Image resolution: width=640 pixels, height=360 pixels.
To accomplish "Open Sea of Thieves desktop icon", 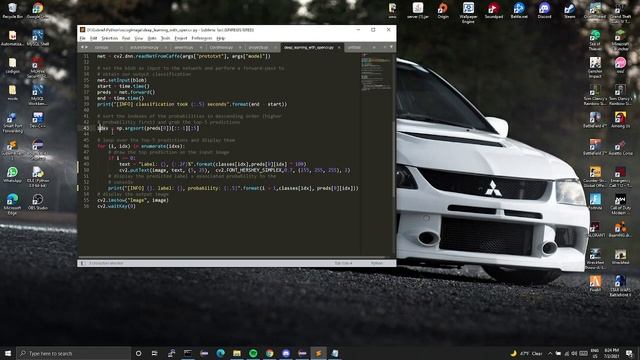I will point(595,40).
